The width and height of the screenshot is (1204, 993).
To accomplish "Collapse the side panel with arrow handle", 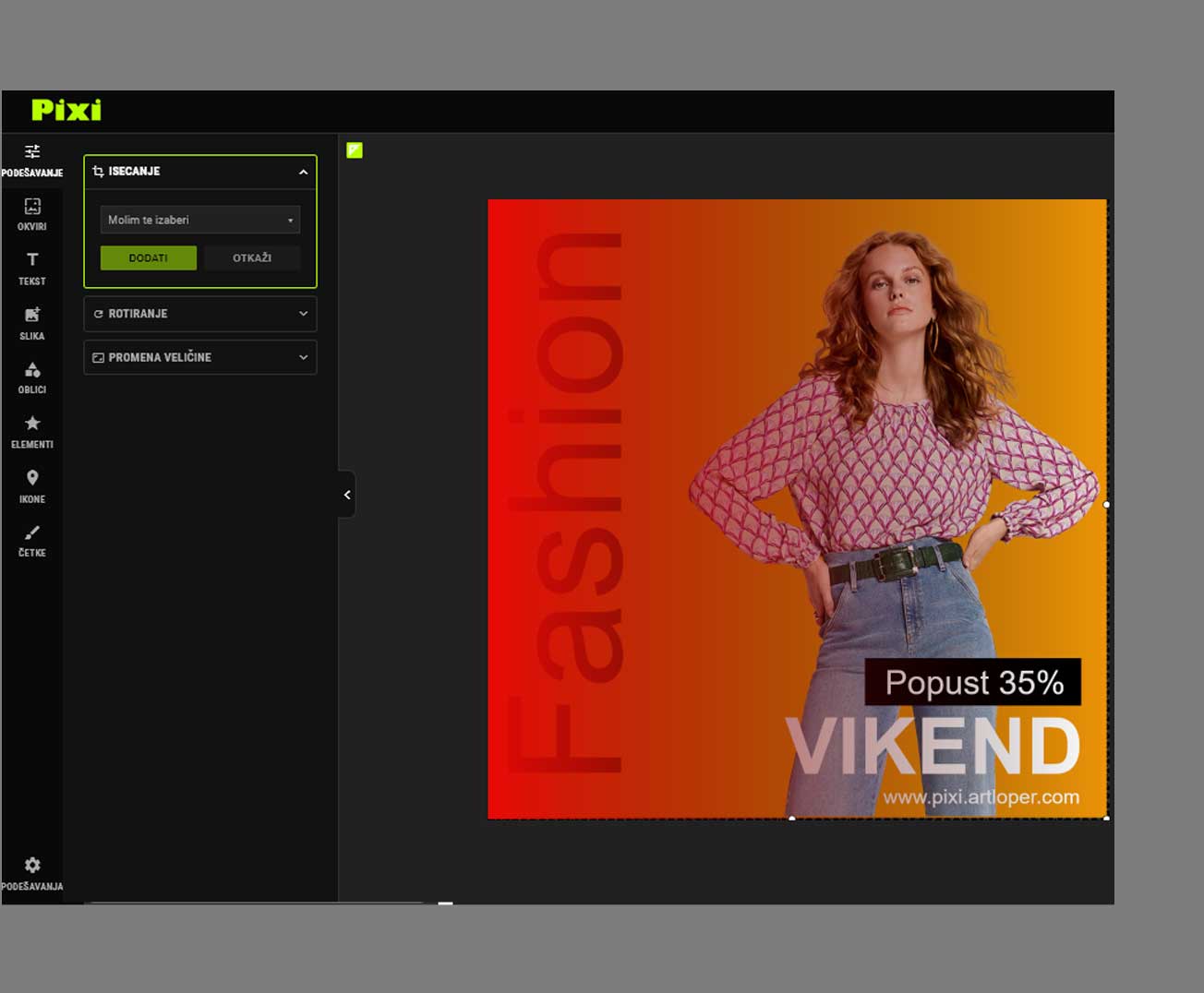I will tap(347, 495).
